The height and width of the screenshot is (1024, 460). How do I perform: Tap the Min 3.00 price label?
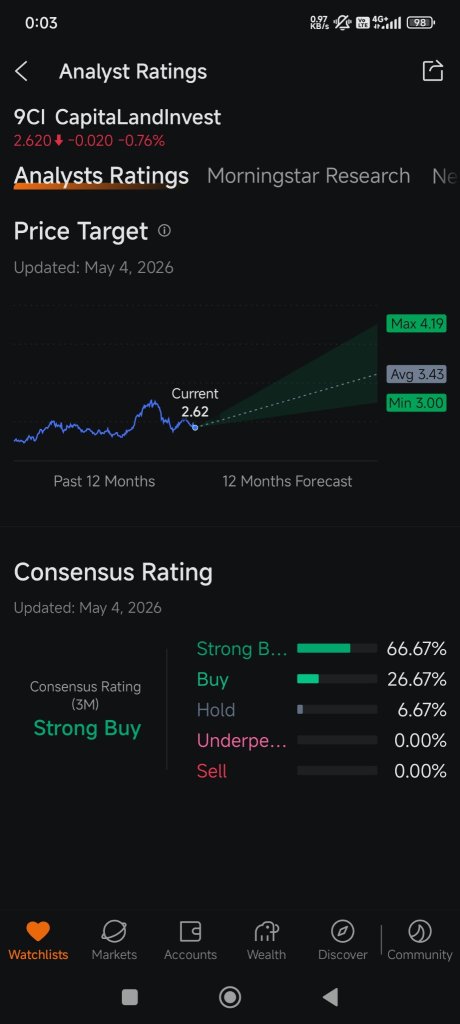point(416,403)
